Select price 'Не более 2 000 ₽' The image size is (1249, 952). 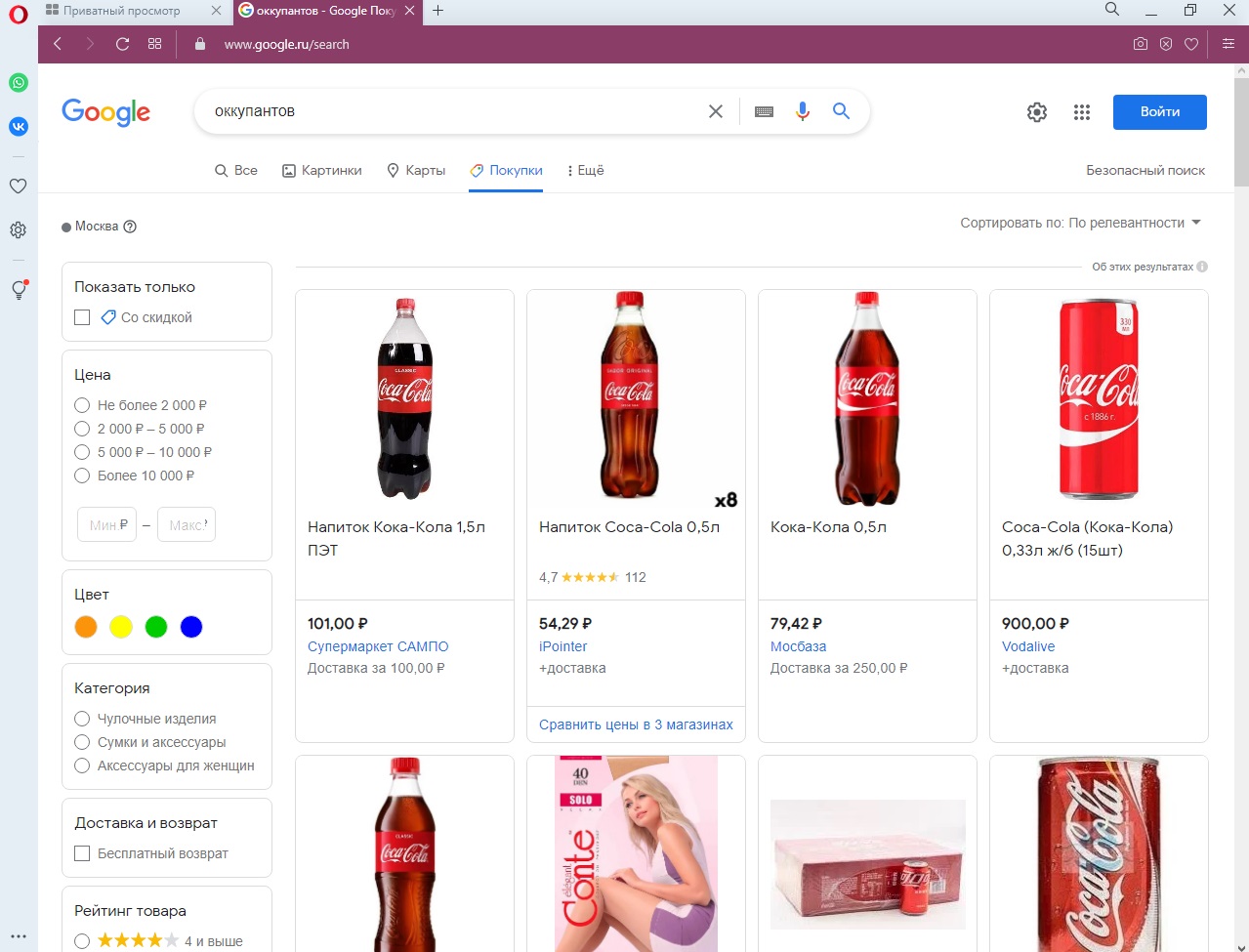click(x=82, y=405)
